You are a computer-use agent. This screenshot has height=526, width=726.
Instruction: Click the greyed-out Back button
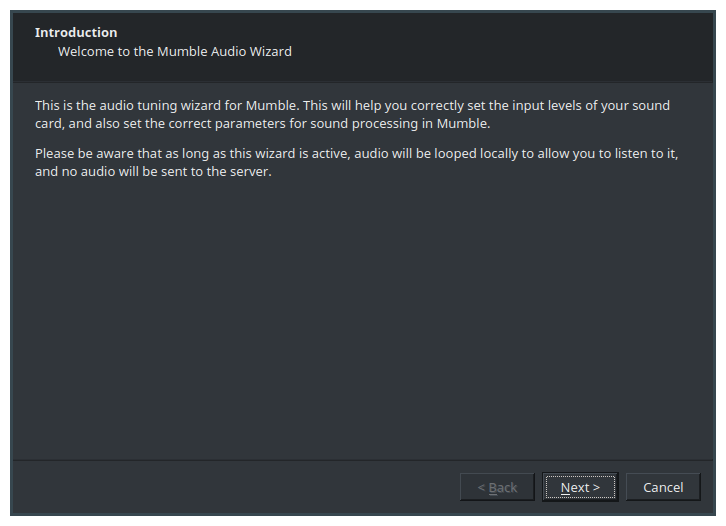pyautogui.click(x=497, y=487)
